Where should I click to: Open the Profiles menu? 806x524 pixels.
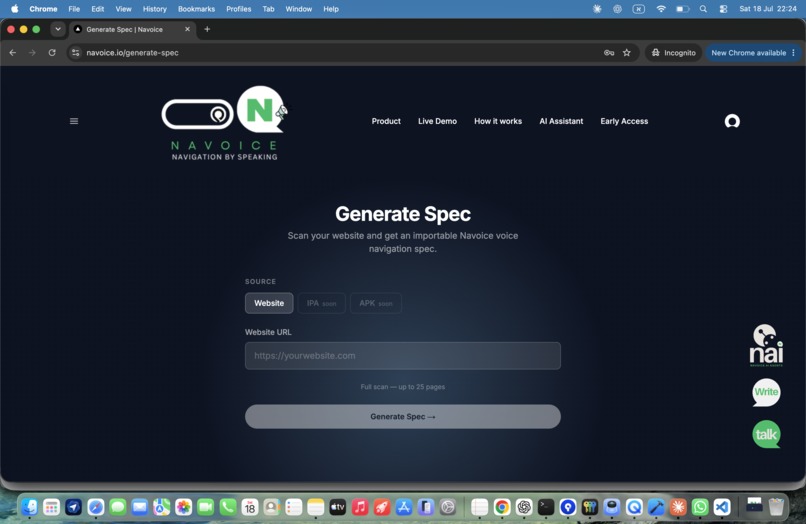tap(239, 9)
